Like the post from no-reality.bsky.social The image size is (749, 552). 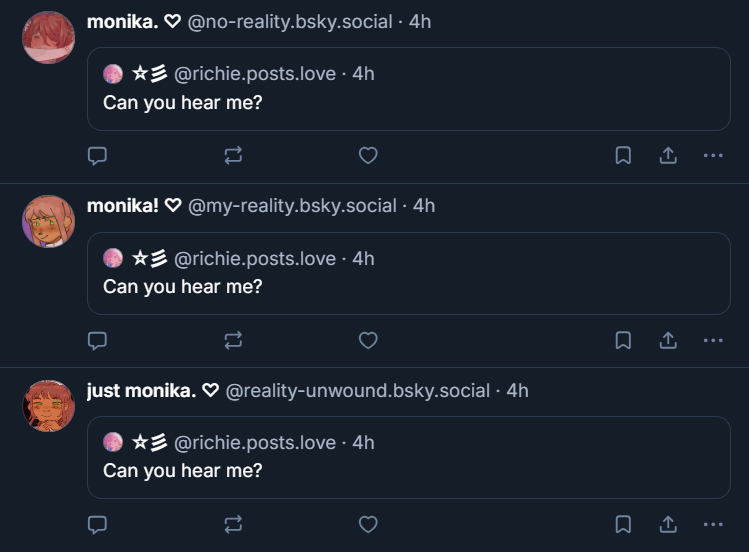368,156
